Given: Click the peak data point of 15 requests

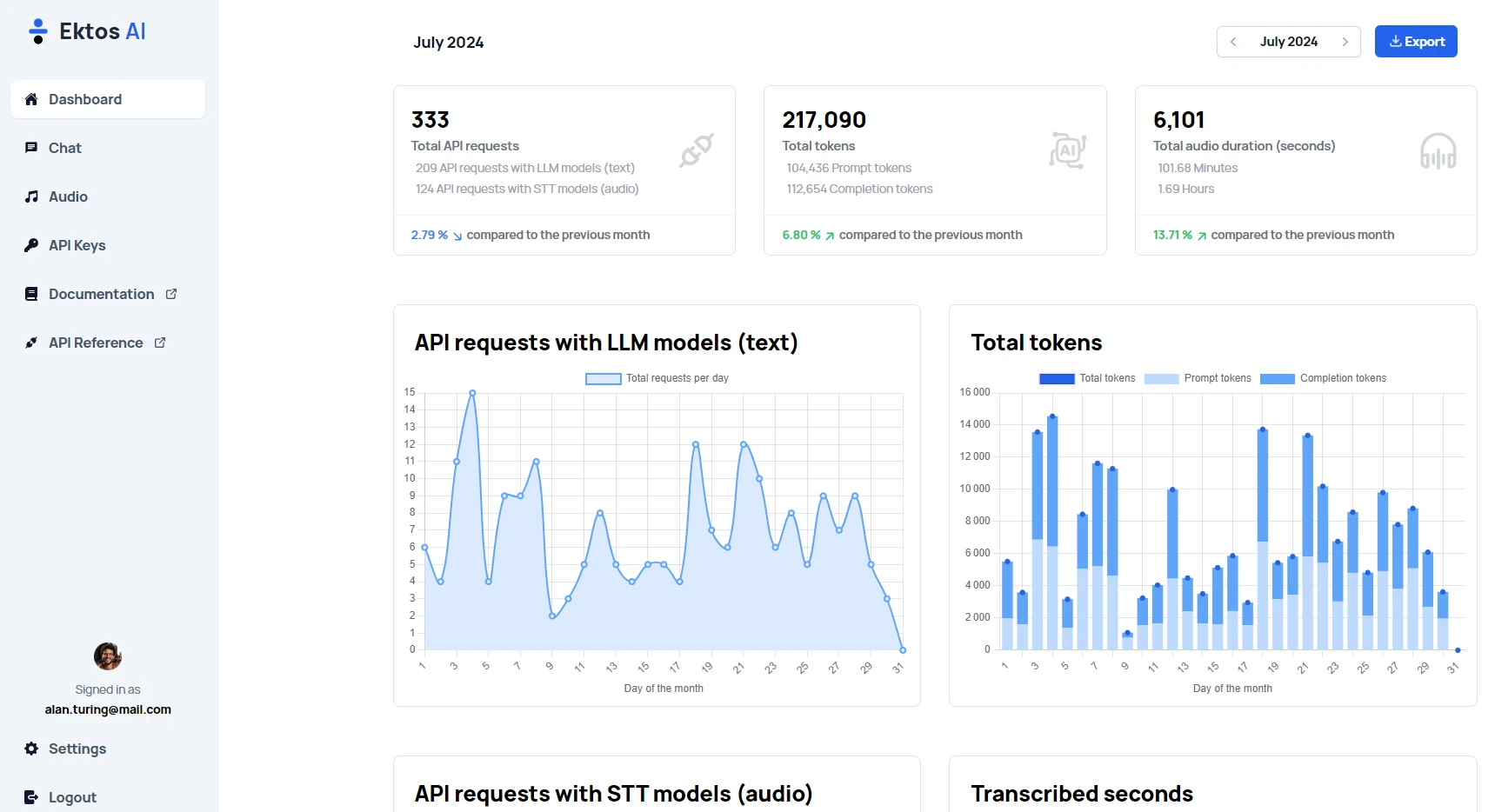Looking at the screenshot, I should (472, 393).
